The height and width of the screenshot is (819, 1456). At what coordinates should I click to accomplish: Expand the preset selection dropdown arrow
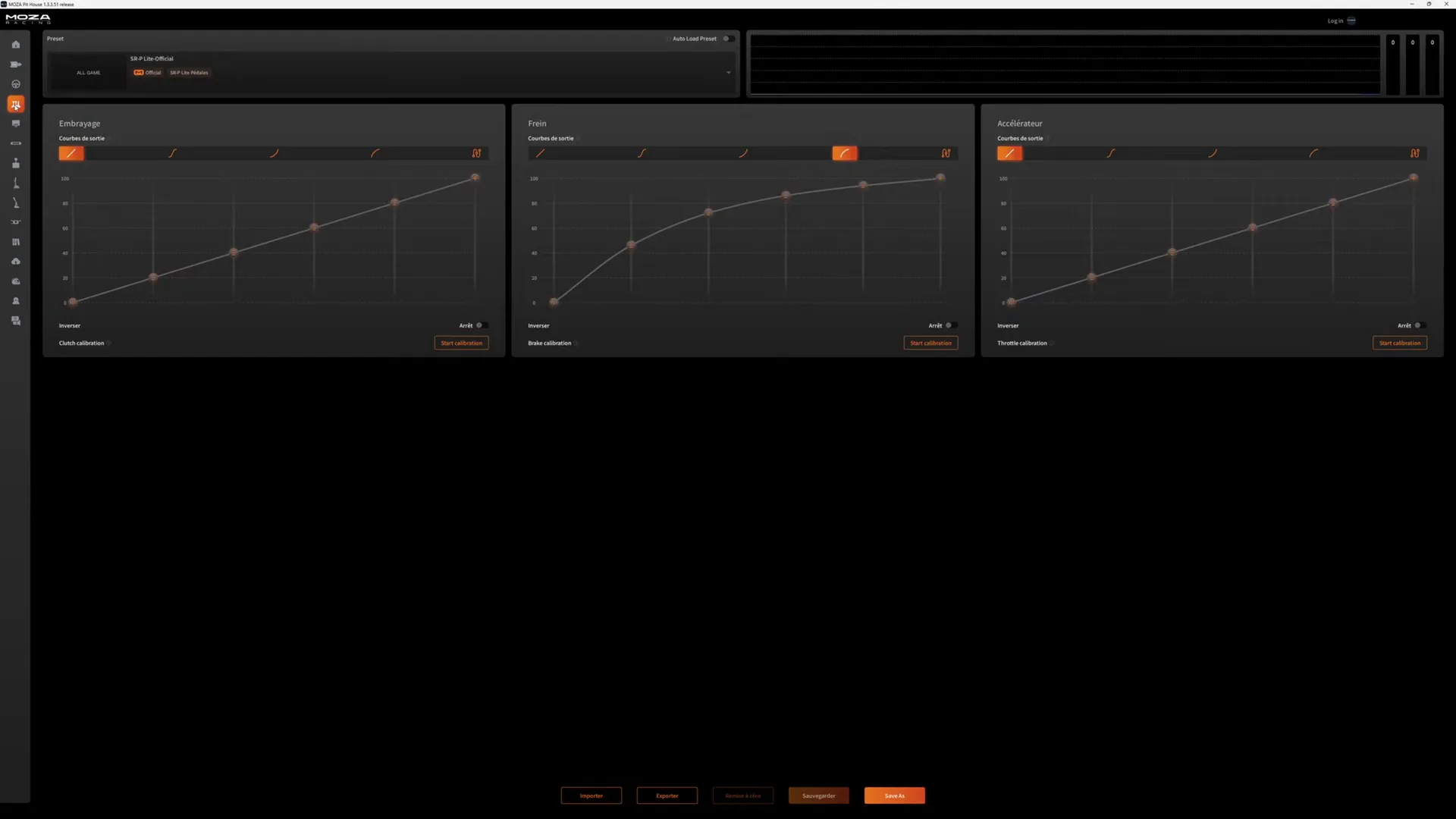click(728, 73)
